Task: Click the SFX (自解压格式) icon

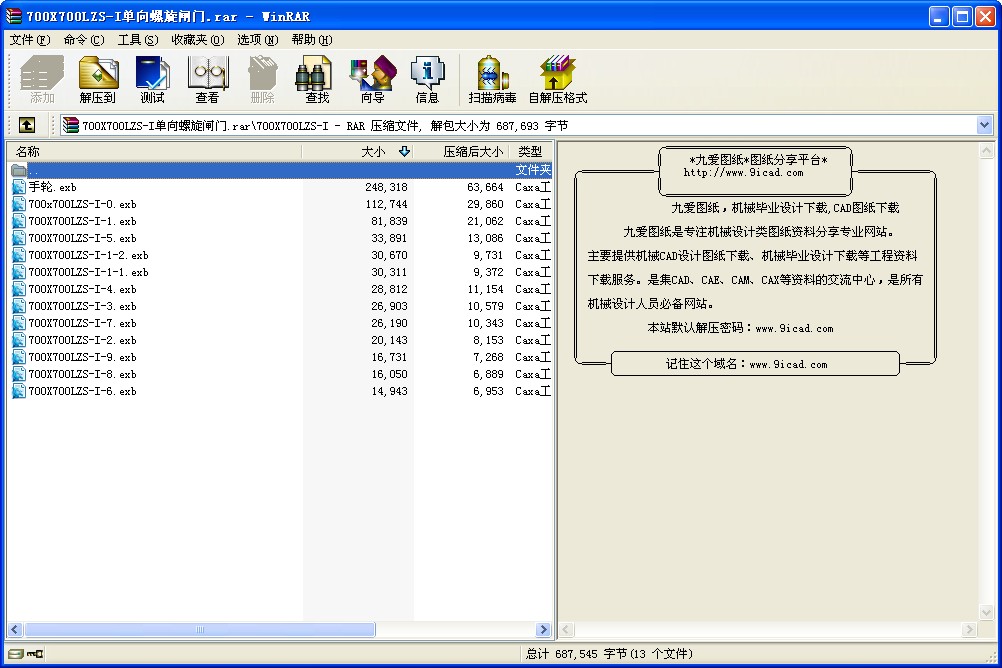Action: [x=557, y=79]
